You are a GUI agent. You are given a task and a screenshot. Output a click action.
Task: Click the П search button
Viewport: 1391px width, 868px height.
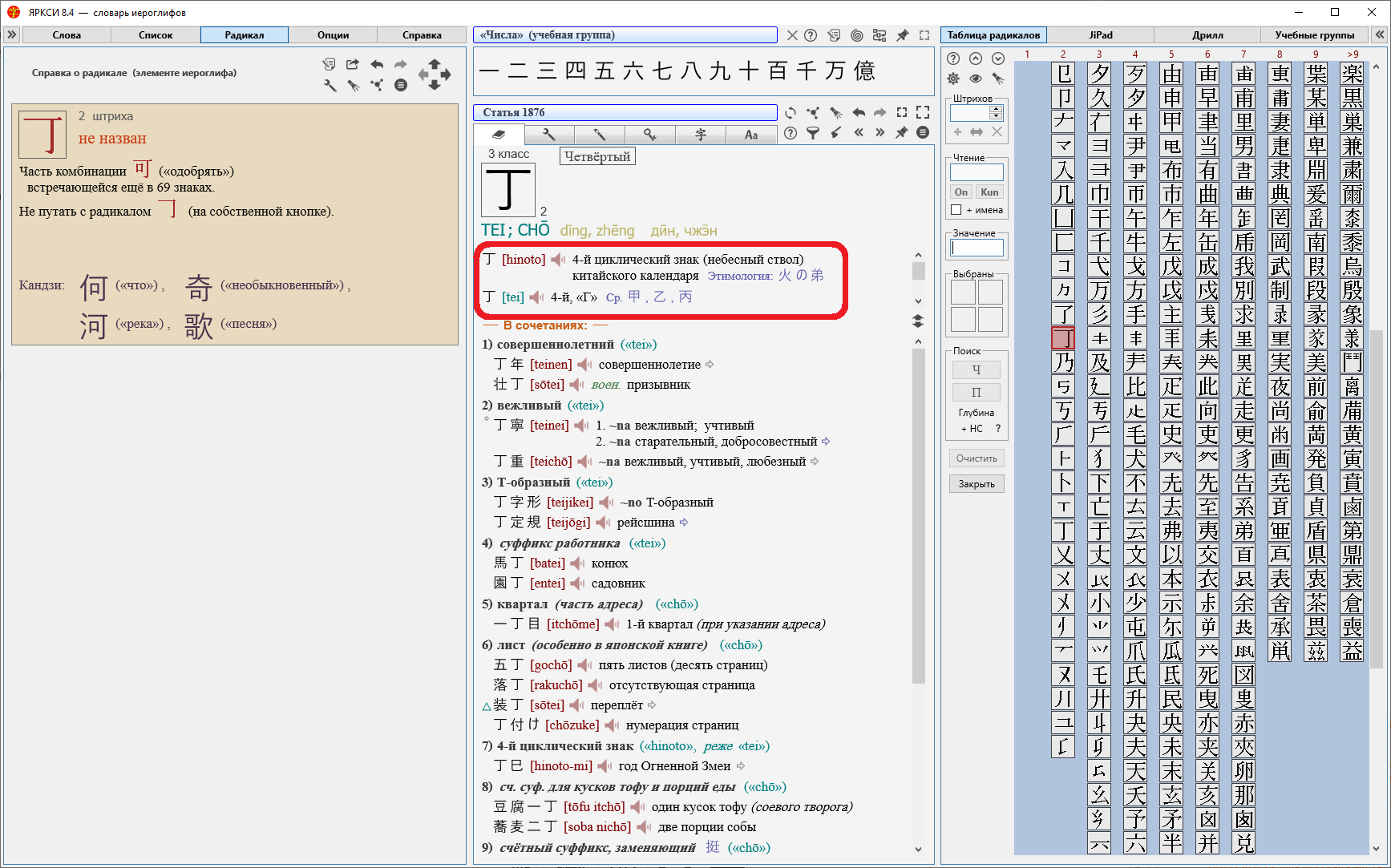pyautogui.click(x=977, y=392)
